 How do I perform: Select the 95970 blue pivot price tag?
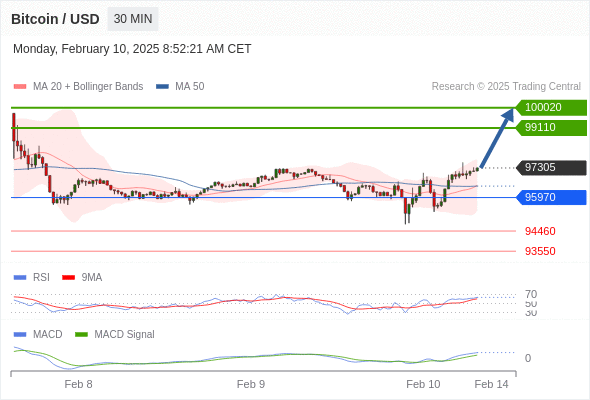551,197
